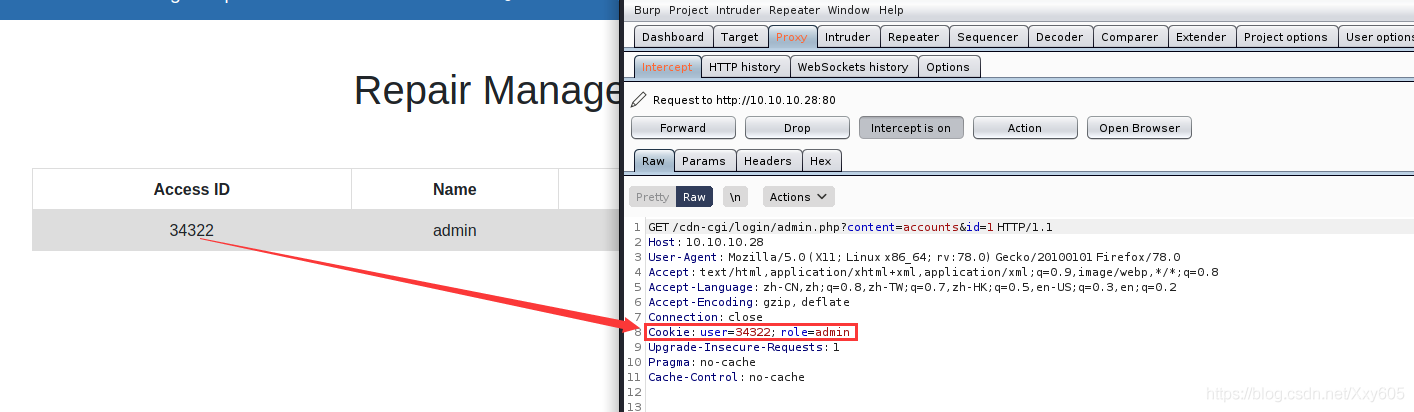Click the 'Request to http://10.10.10.28:80' label
This screenshot has width=1414, height=412.
[x=744, y=100]
